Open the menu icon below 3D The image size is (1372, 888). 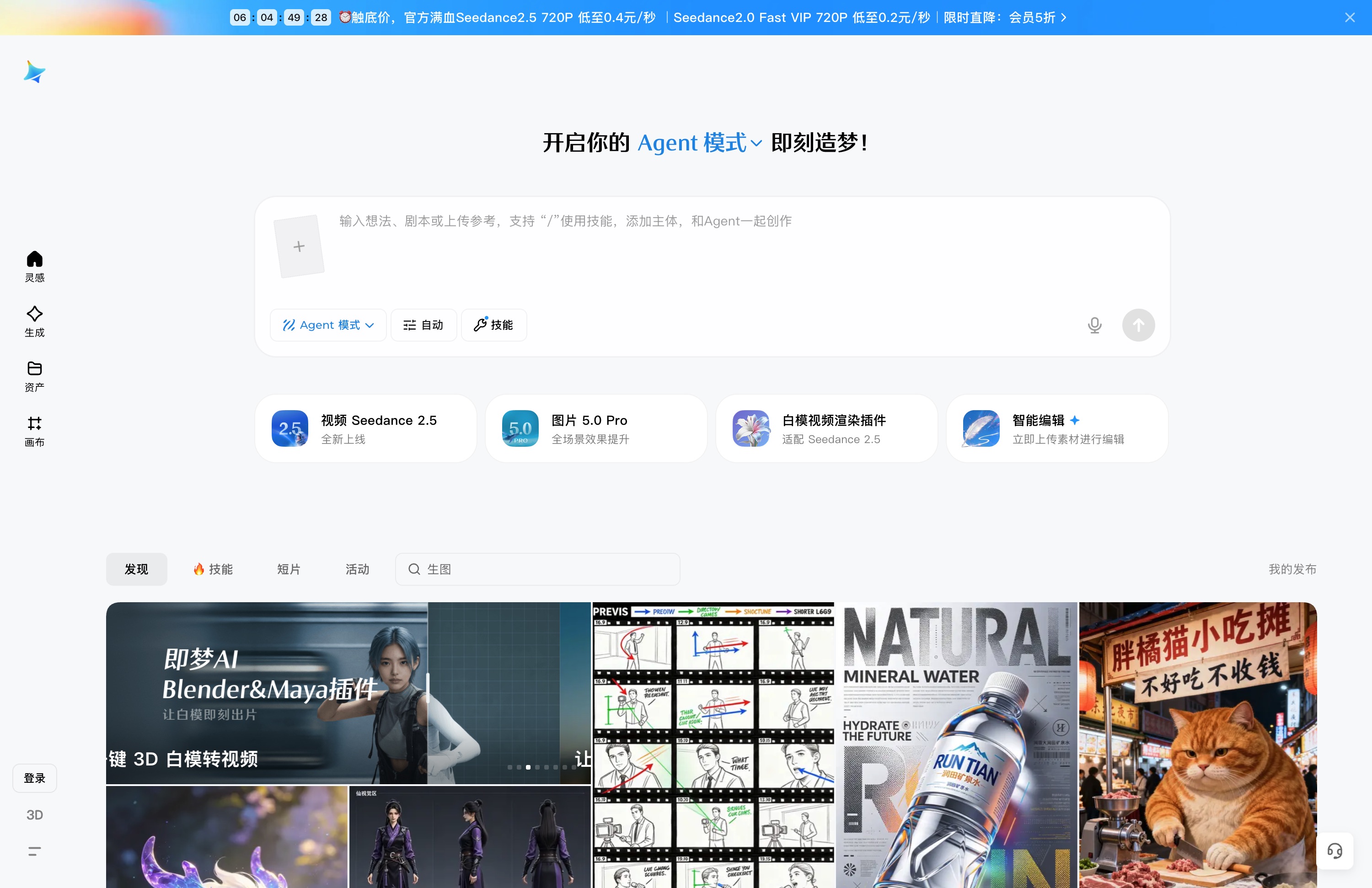pyautogui.click(x=35, y=851)
